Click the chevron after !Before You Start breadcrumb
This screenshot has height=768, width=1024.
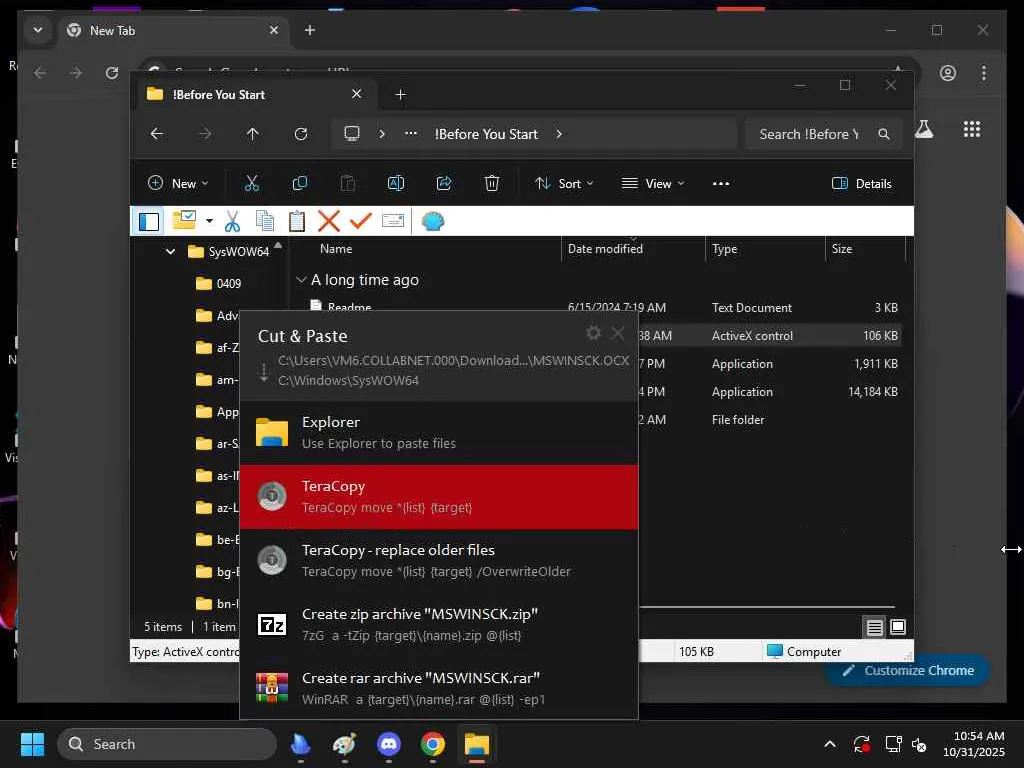pos(559,134)
